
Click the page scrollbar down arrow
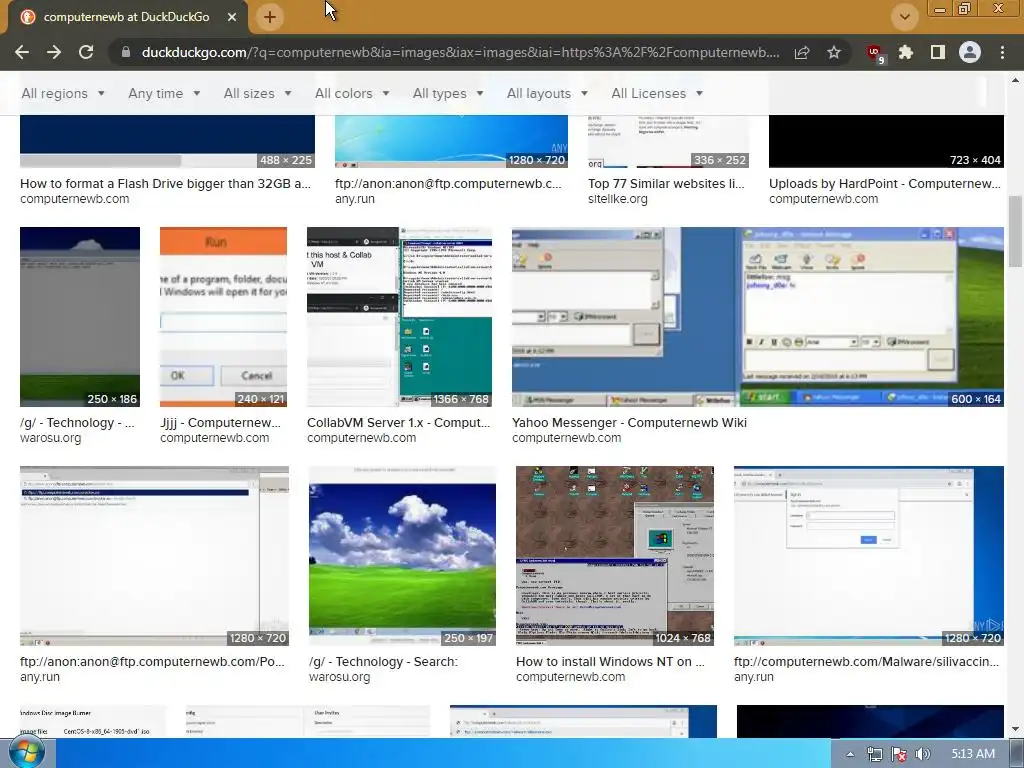(1015, 729)
